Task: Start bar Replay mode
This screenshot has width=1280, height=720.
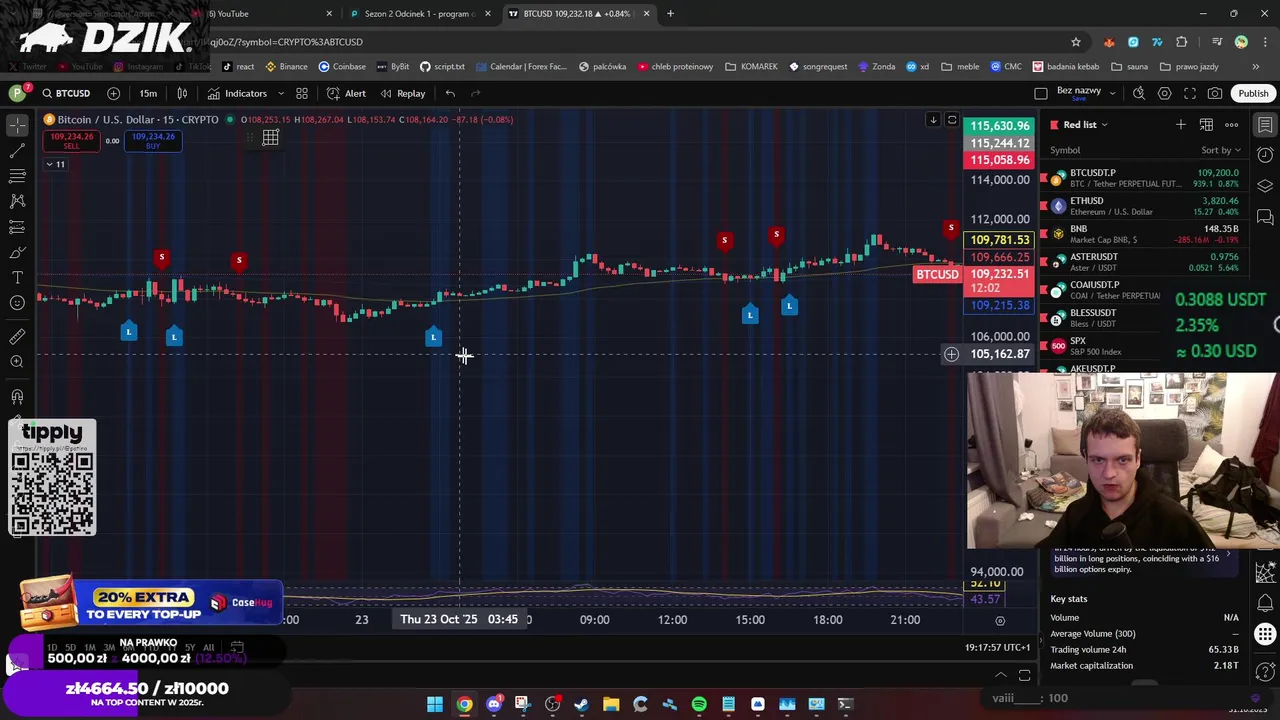Action: coord(402,93)
